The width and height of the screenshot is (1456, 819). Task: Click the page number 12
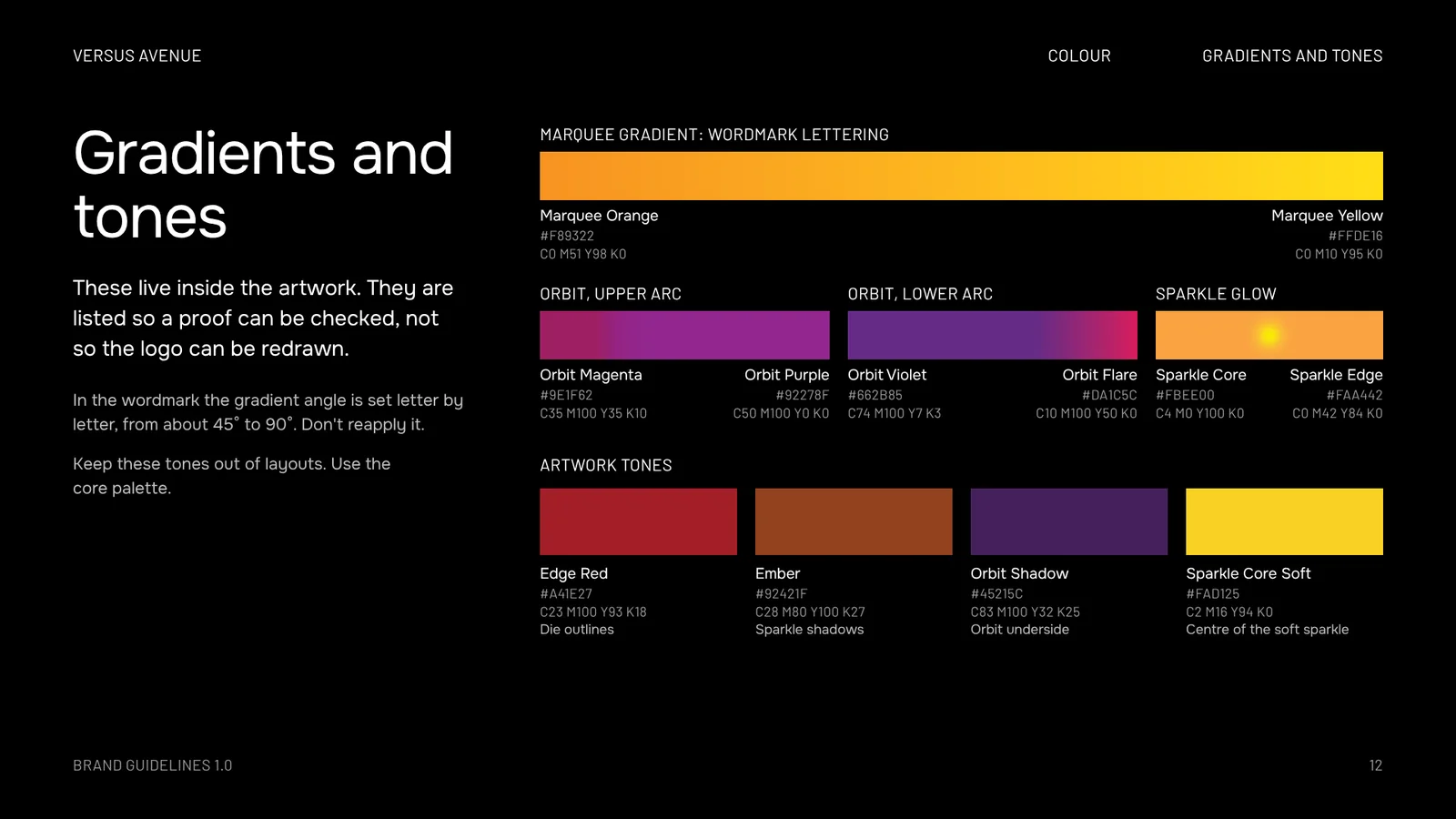click(x=1376, y=765)
